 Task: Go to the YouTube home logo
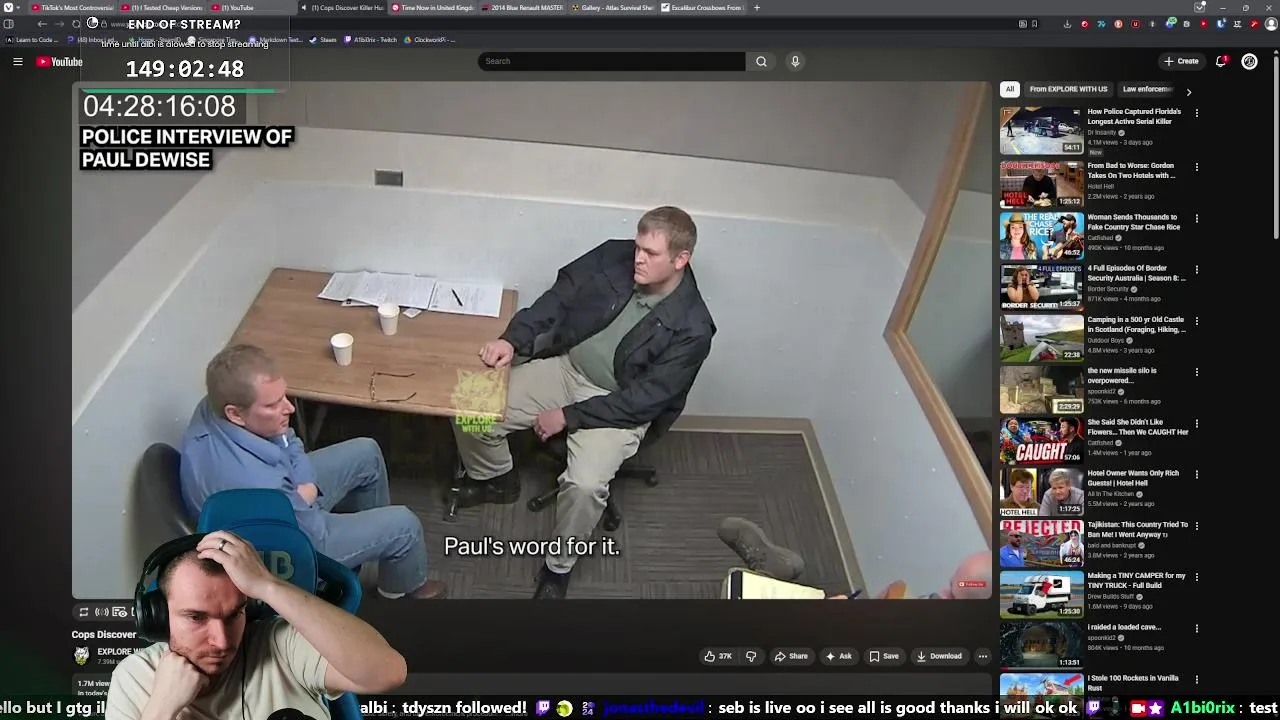(x=59, y=62)
